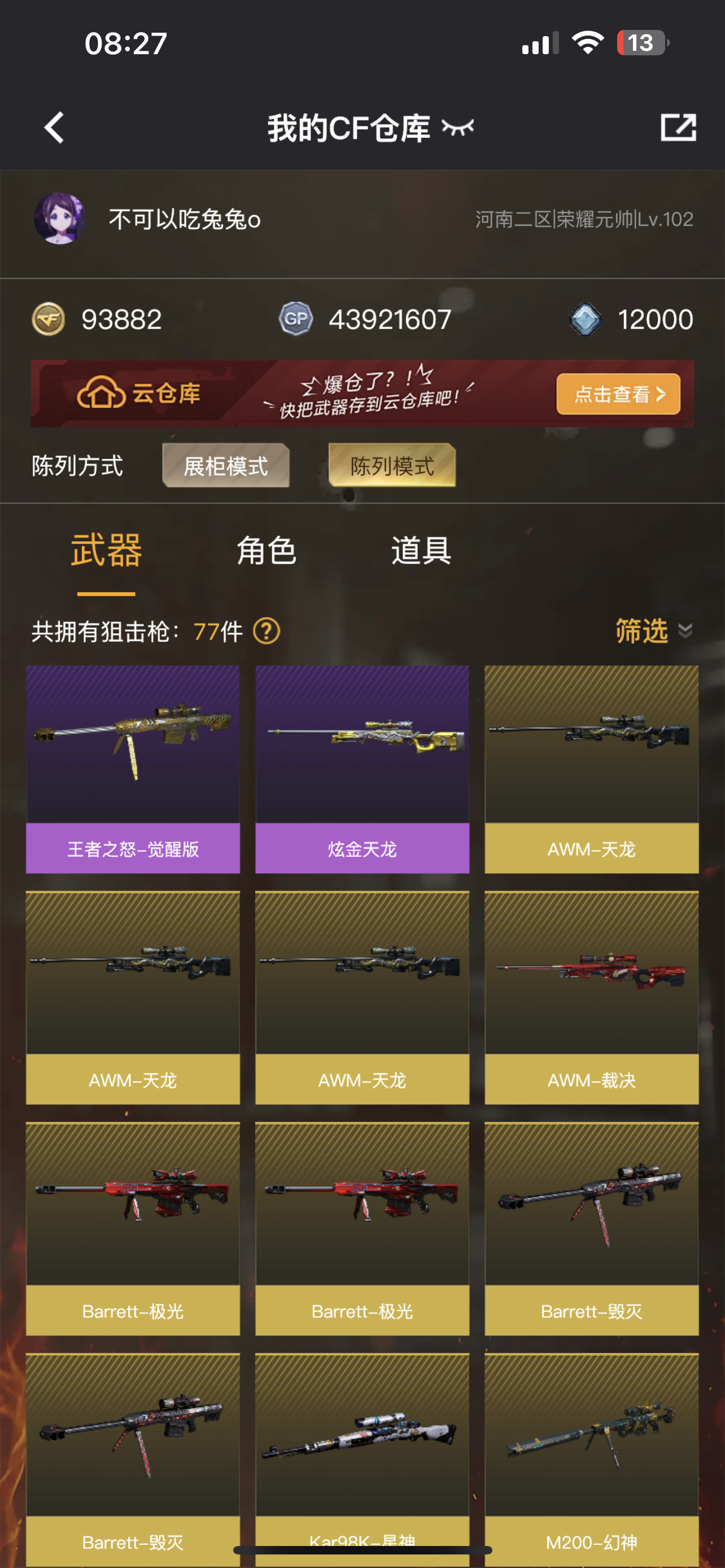Tap the chevron next to 筛选
This screenshot has height=1568, width=725.
pyautogui.click(x=685, y=630)
